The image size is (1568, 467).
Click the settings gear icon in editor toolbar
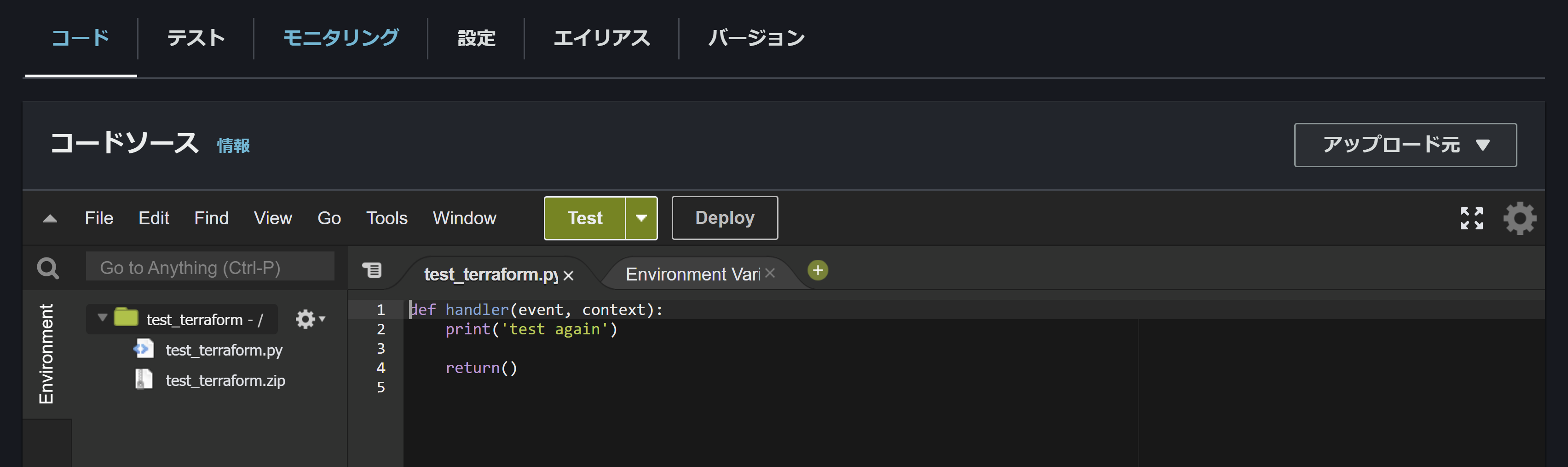click(x=1520, y=218)
